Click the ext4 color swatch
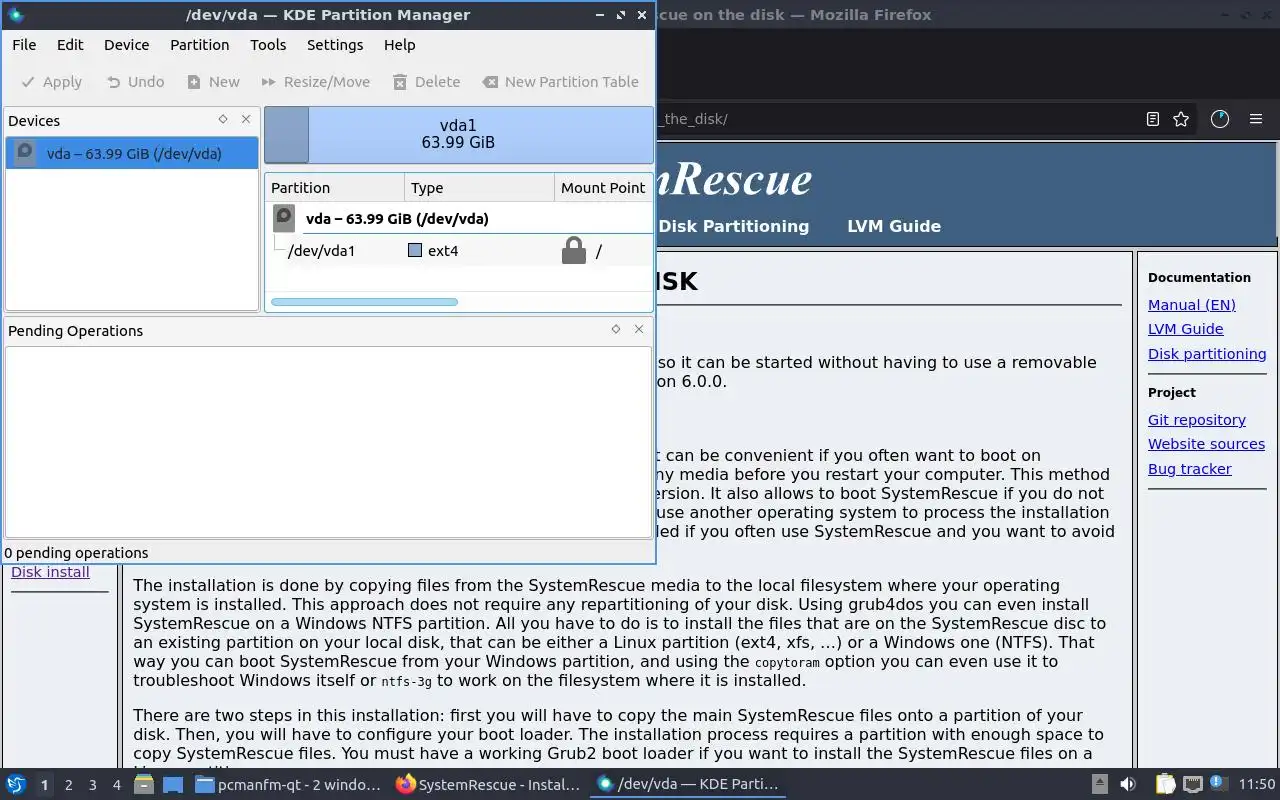 click(x=415, y=250)
